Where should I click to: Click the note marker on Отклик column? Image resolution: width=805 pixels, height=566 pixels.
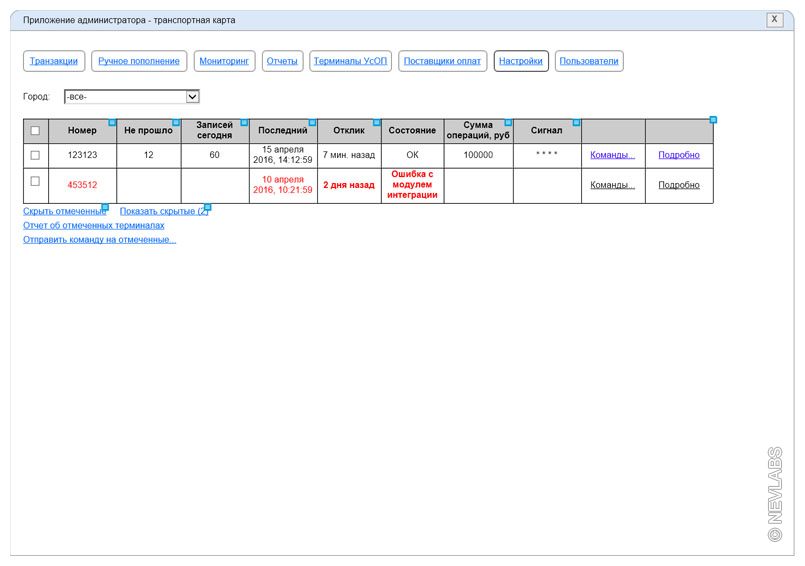pos(376,122)
